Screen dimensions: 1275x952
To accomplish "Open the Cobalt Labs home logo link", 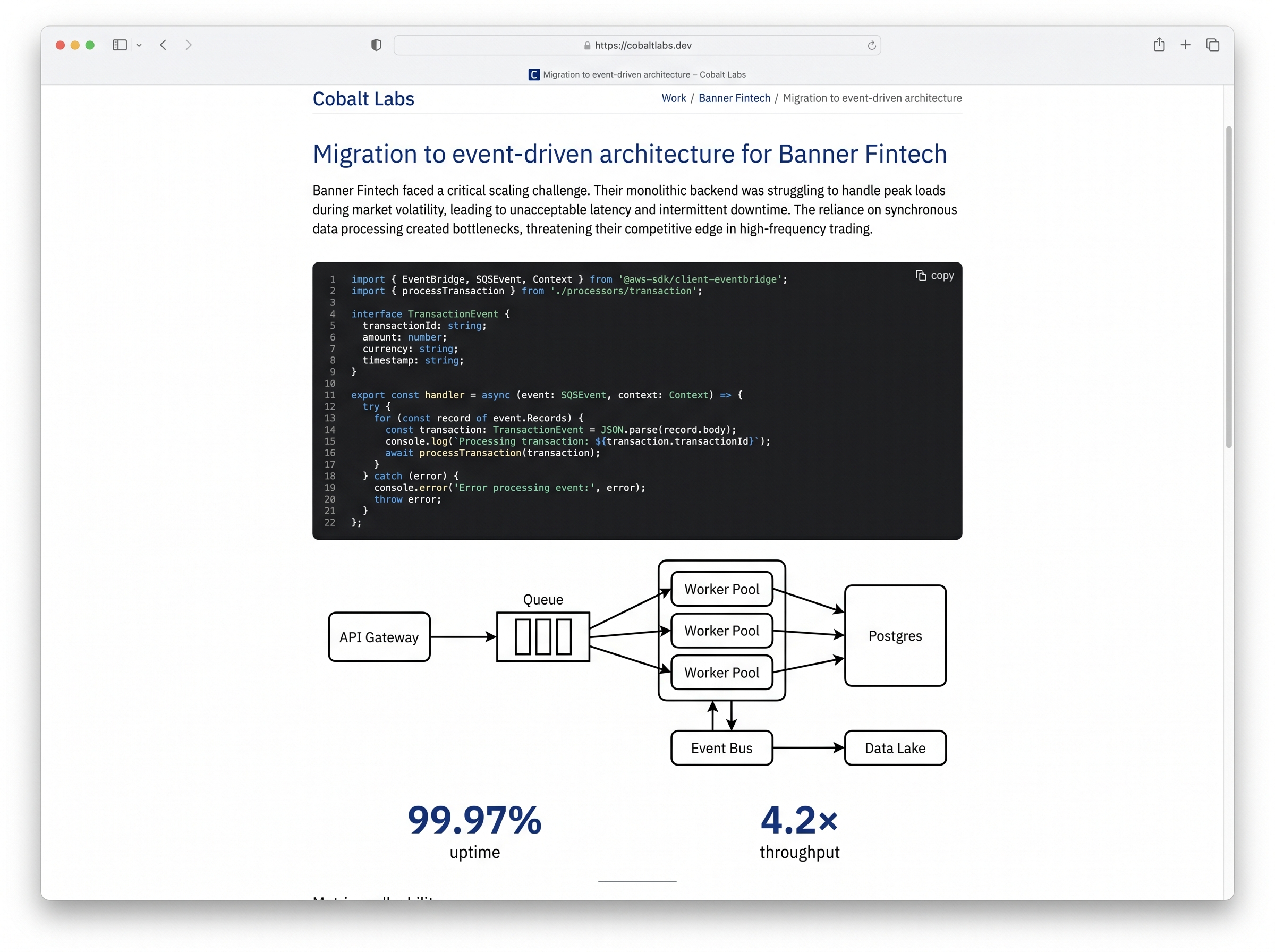I will click(x=363, y=98).
